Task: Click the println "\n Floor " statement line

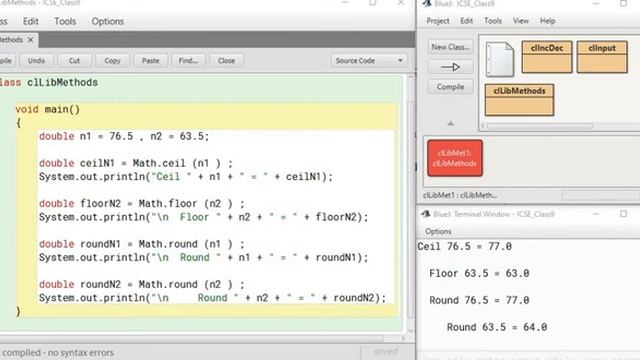Action: pyautogui.click(x=203, y=217)
